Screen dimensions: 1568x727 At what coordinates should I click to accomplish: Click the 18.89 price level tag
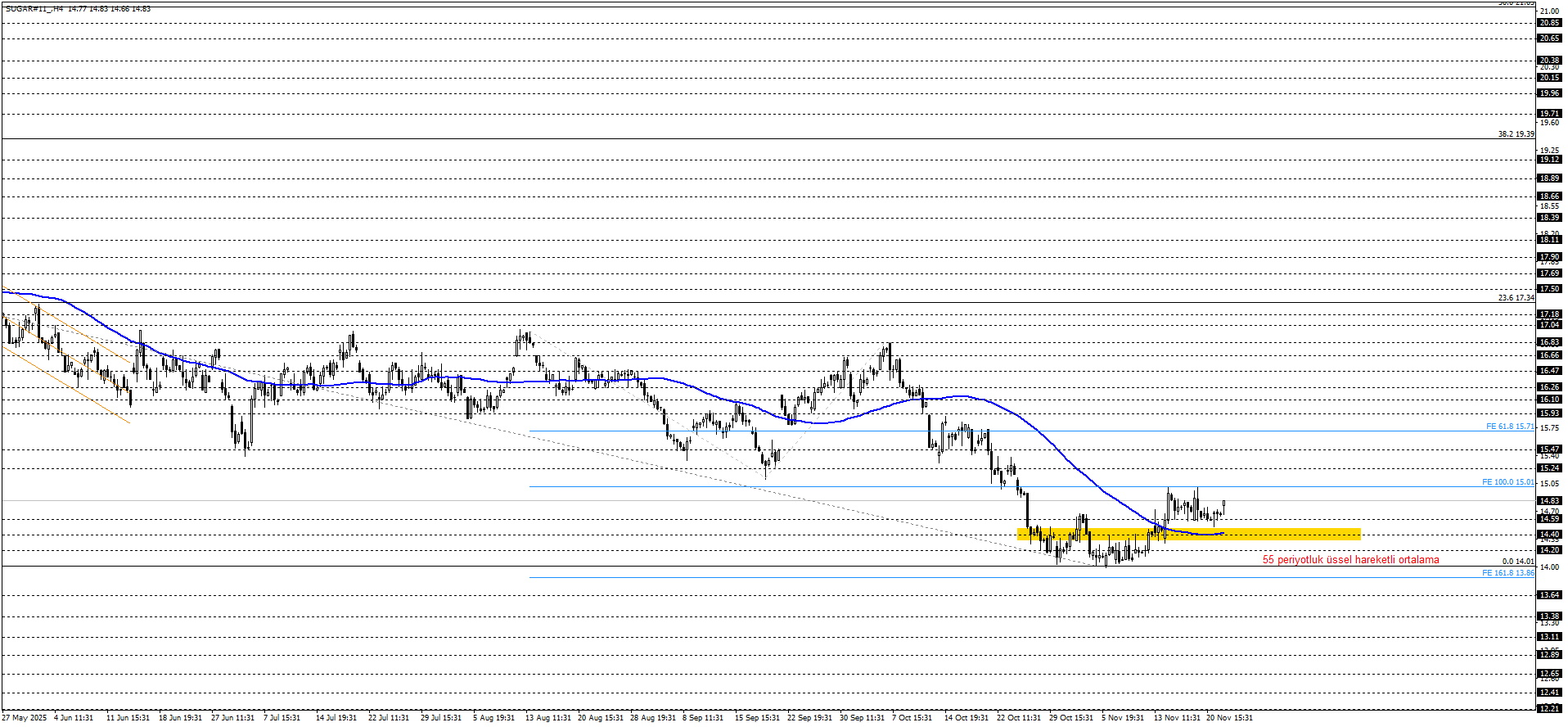point(1549,178)
